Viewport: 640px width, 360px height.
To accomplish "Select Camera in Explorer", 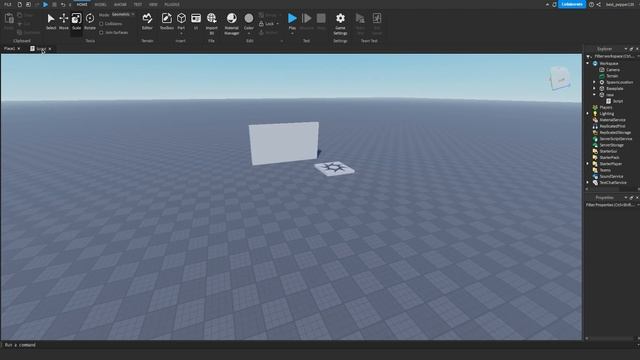I will [613, 70].
